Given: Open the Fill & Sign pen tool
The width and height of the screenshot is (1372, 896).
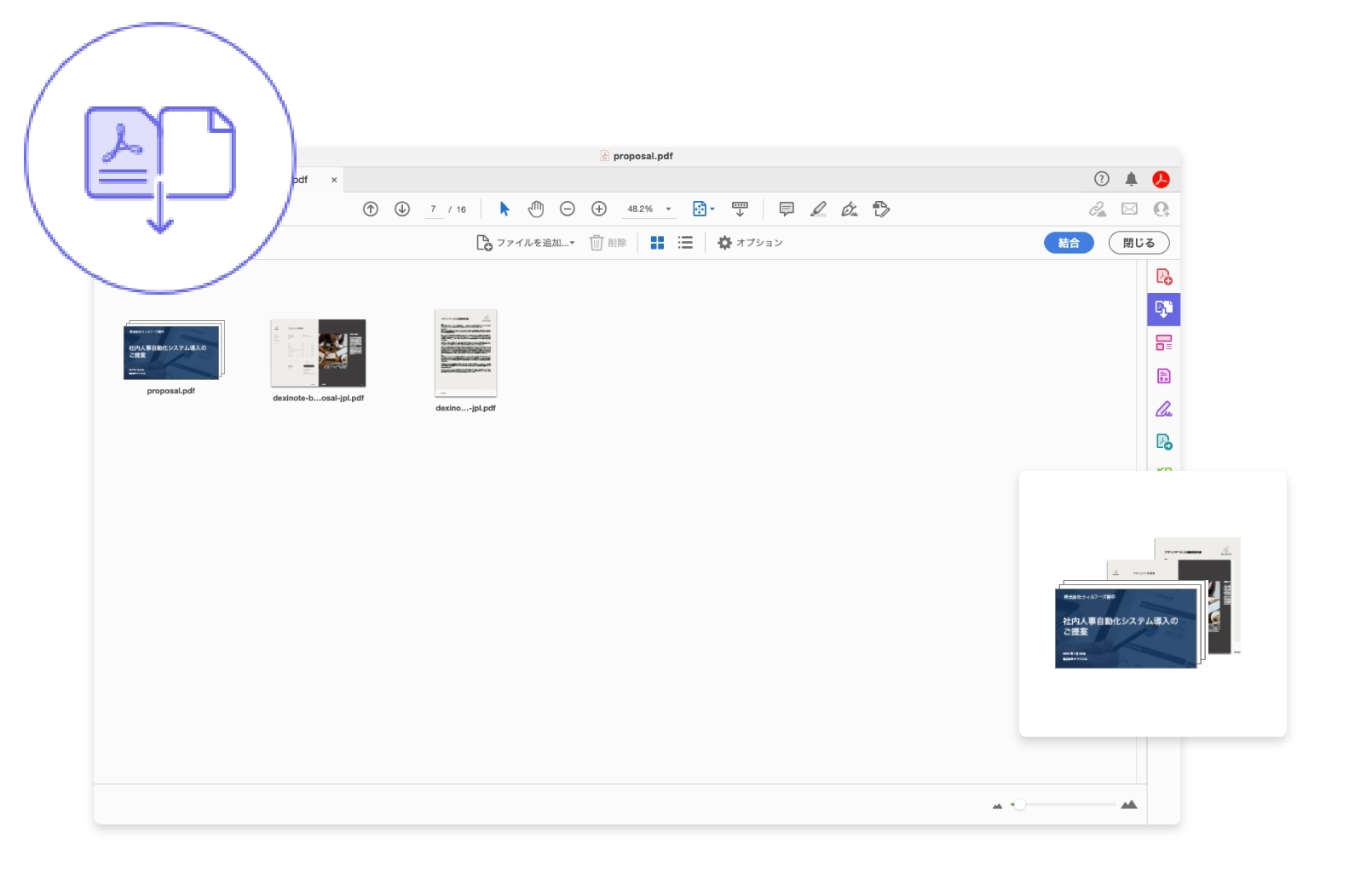Looking at the screenshot, I should pos(850,210).
